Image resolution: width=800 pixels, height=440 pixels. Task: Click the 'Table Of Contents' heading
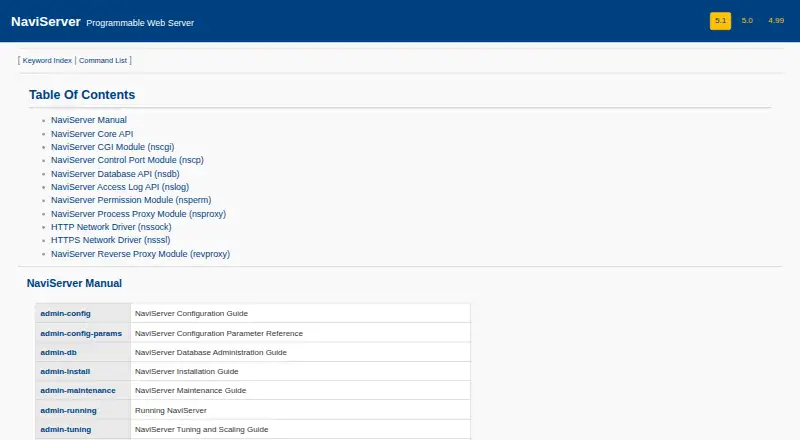[x=82, y=95]
